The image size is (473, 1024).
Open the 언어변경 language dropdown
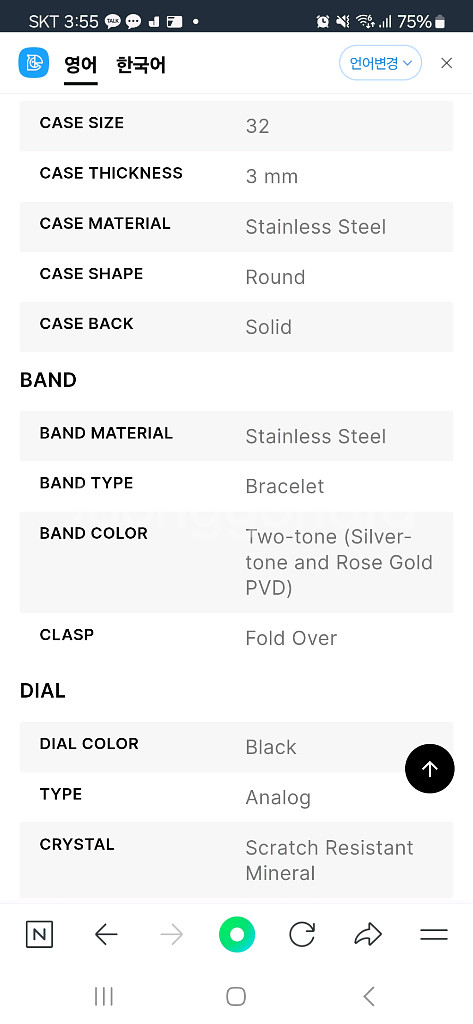[x=380, y=63]
